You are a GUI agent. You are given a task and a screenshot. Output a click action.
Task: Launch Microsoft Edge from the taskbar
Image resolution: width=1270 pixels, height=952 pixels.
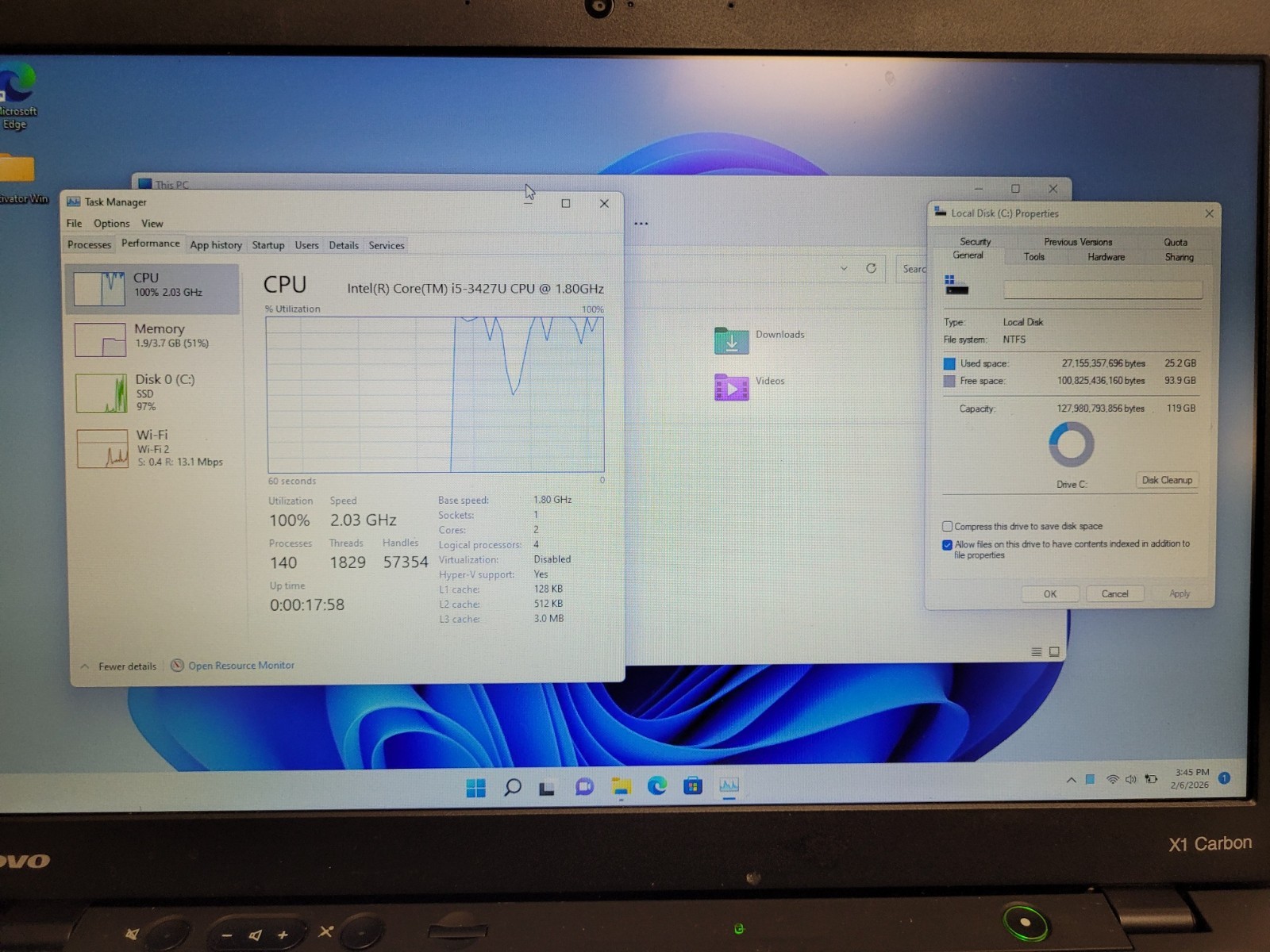tap(657, 785)
